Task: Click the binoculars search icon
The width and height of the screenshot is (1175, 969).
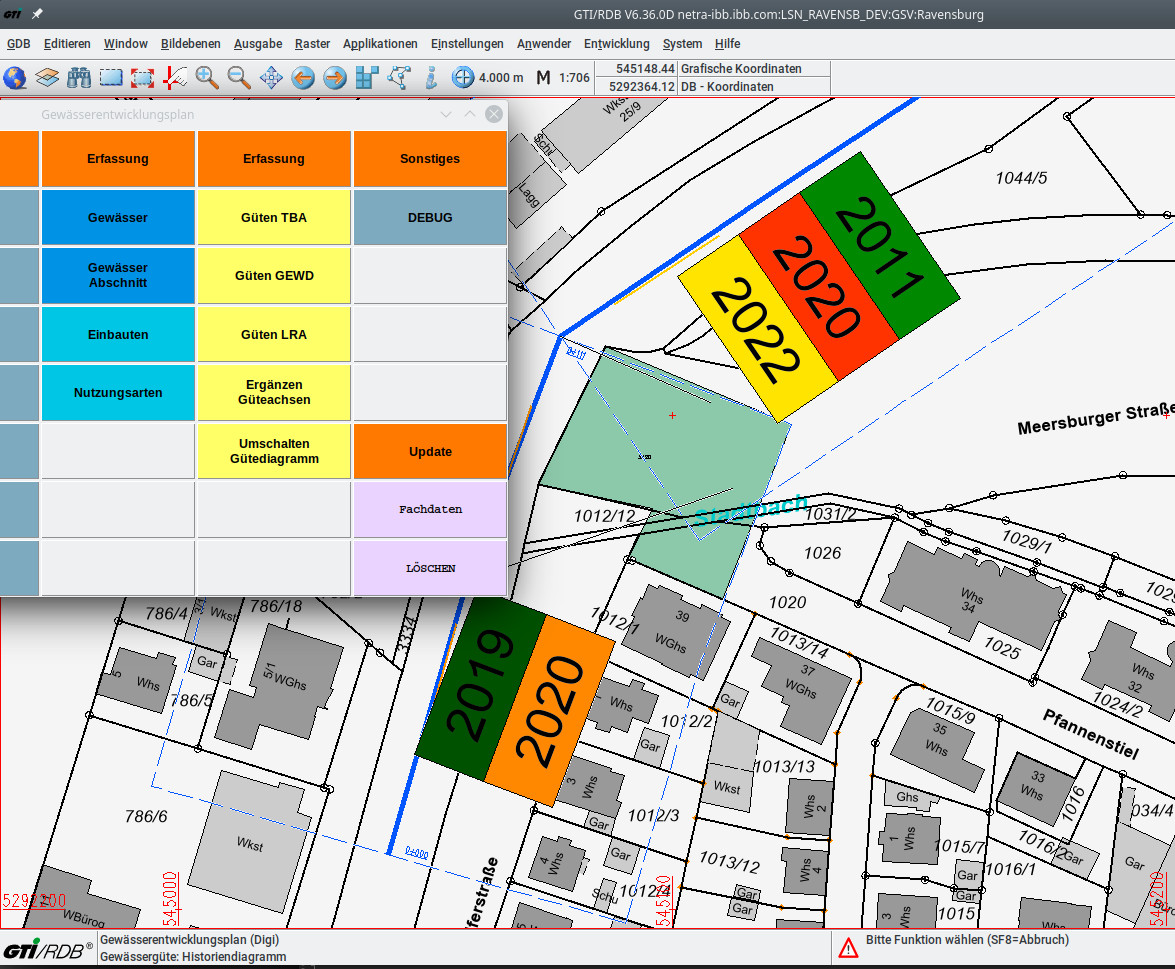Action: point(79,77)
